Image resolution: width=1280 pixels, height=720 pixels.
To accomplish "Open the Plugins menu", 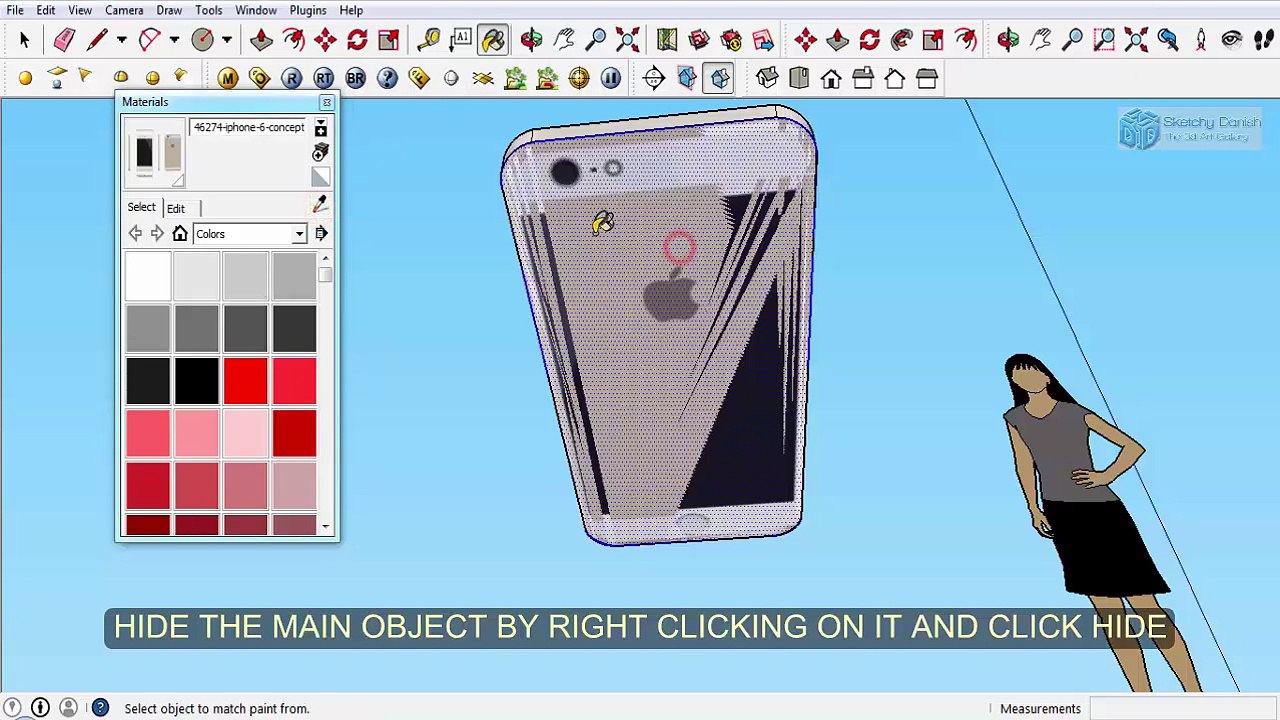I will click(308, 10).
